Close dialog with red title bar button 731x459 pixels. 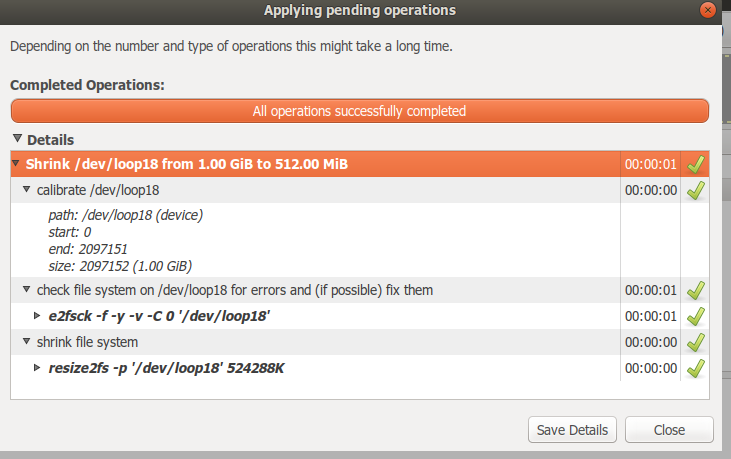point(708,10)
